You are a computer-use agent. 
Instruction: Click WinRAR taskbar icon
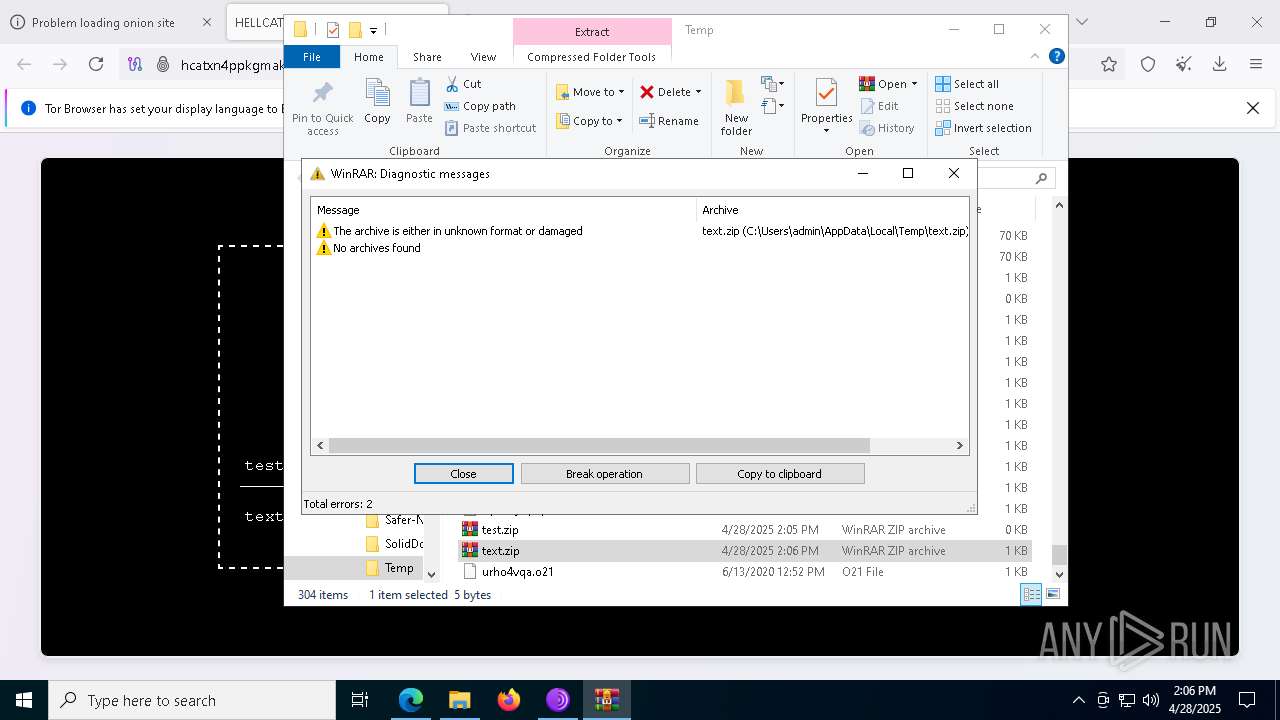coord(607,700)
